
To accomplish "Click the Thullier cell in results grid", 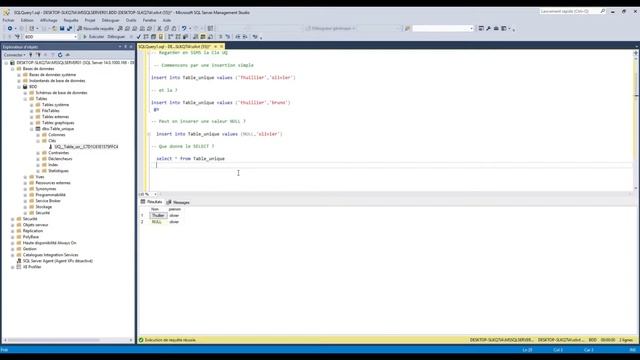I will 158,216.
